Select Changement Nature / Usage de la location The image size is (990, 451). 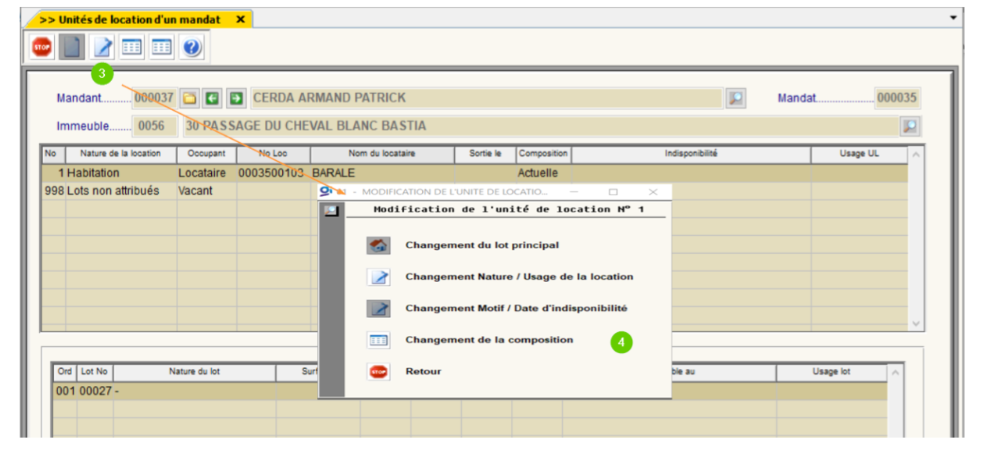518,277
